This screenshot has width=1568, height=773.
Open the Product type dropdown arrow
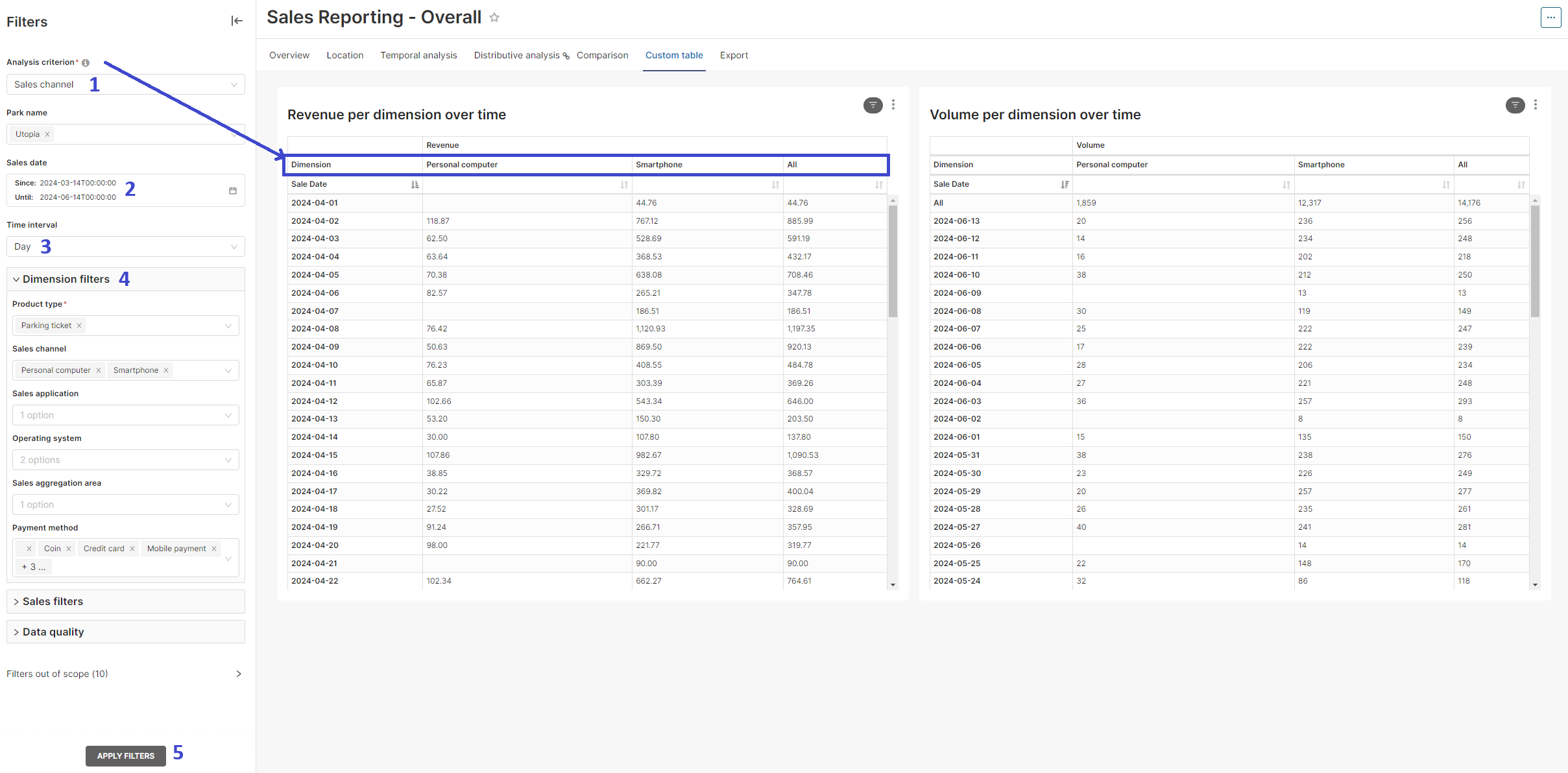point(228,326)
